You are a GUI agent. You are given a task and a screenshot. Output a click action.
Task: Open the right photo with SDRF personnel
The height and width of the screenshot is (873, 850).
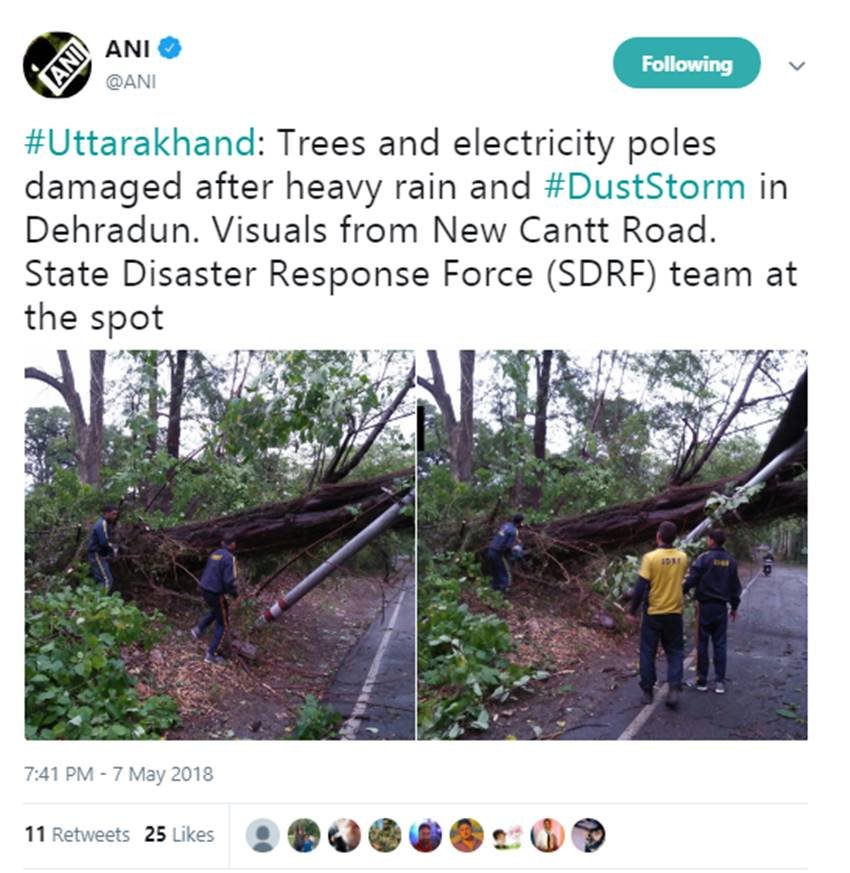(x=612, y=545)
